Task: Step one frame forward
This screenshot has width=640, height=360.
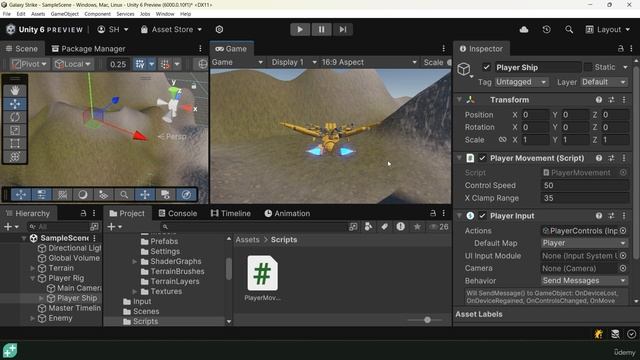Action: (x=343, y=29)
